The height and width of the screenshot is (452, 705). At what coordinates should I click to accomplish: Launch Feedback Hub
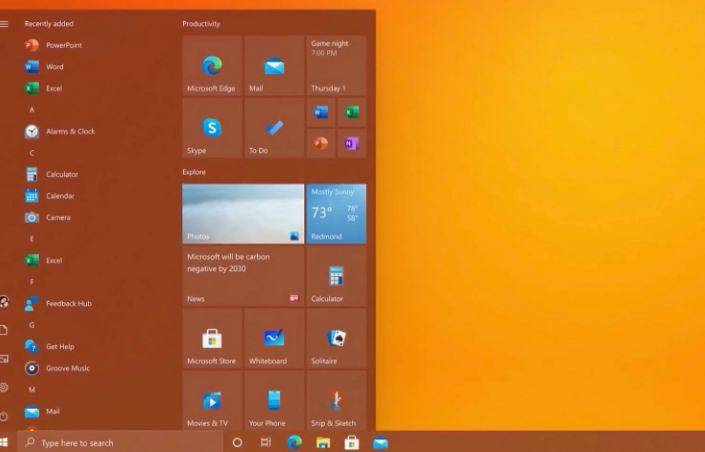(x=58, y=304)
